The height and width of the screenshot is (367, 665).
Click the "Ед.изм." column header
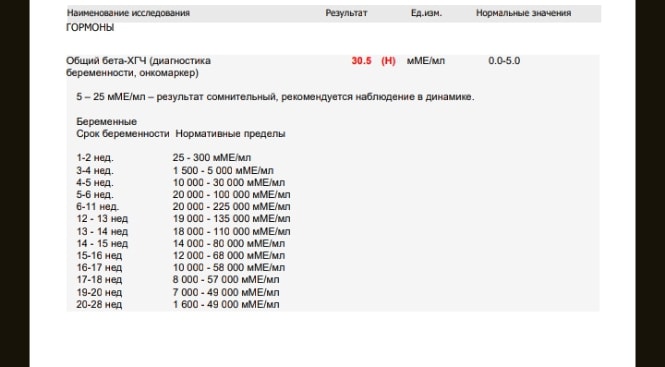pyautogui.click(x=426, y=13)
